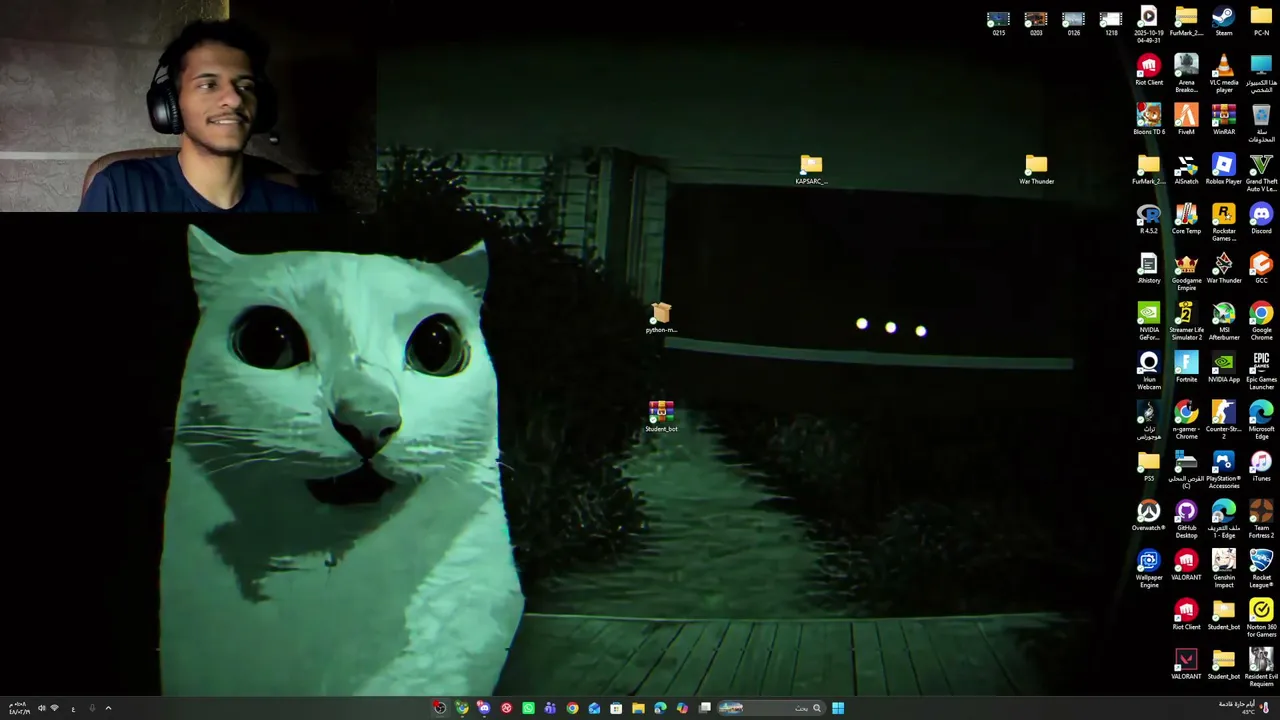This screenshot has height=720, width=1280.
Task: Click the iTunes desktop icon
Action: pyautogui.click(x=1261, y=467)
